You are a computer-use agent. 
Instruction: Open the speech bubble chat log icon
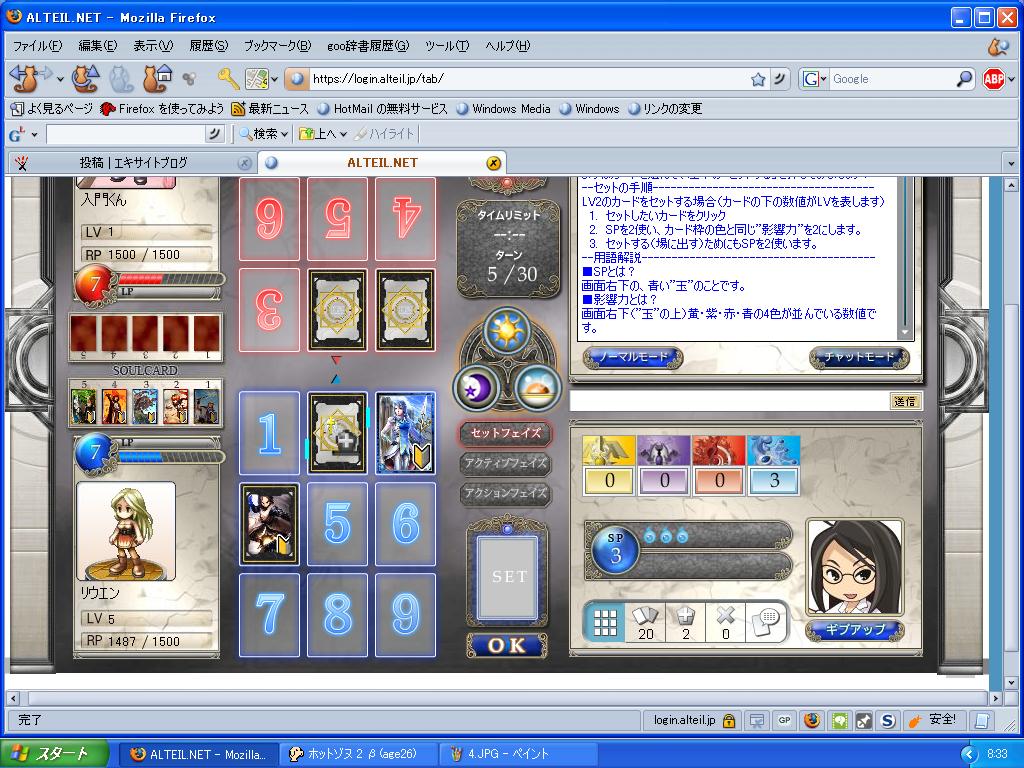click(765, 622)
